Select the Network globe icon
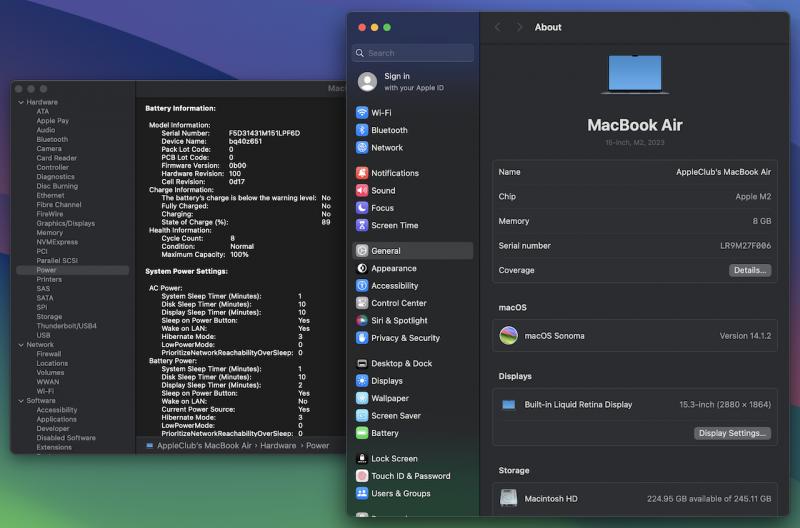800x528 pixels. (362, 147)
